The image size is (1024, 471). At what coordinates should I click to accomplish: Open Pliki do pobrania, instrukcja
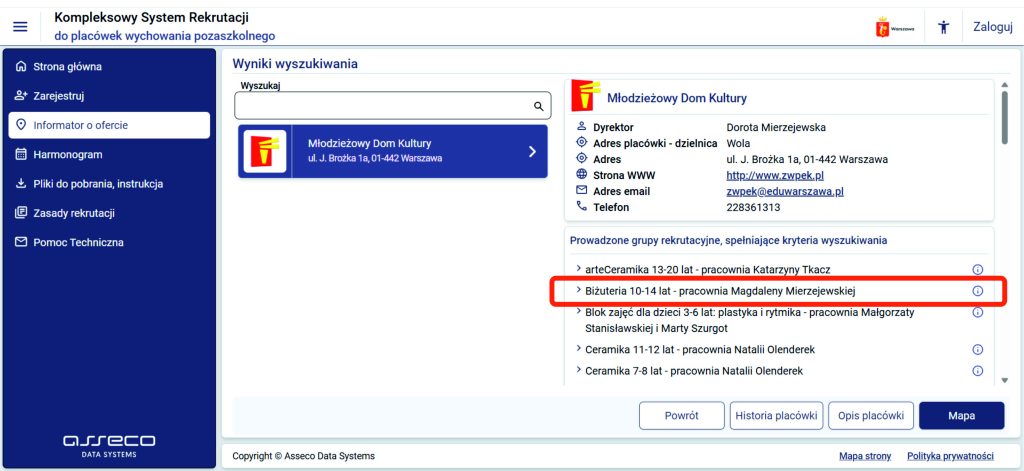click(x=109, y=184)
